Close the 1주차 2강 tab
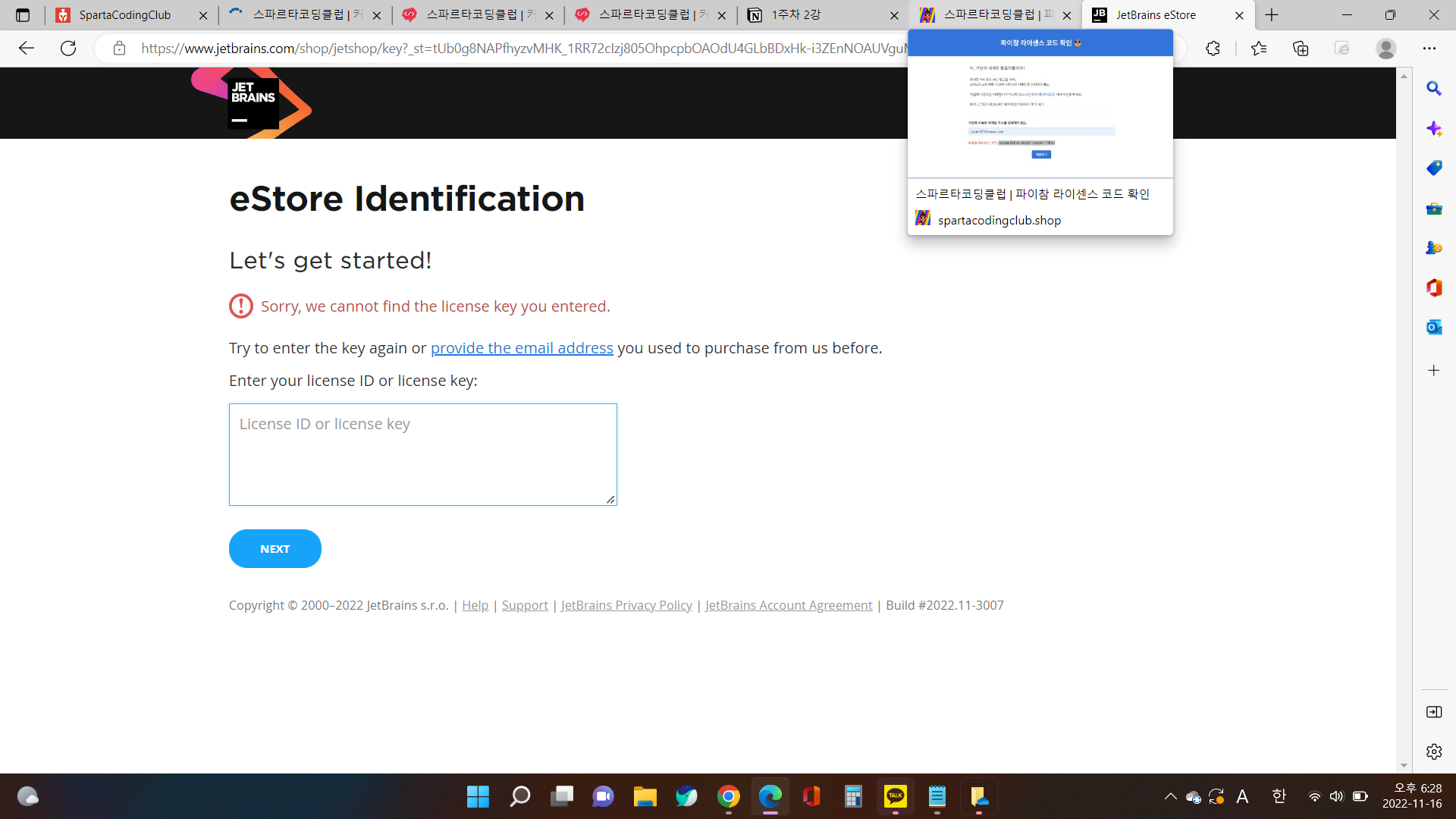1456x819 pixels. (894, 15)
